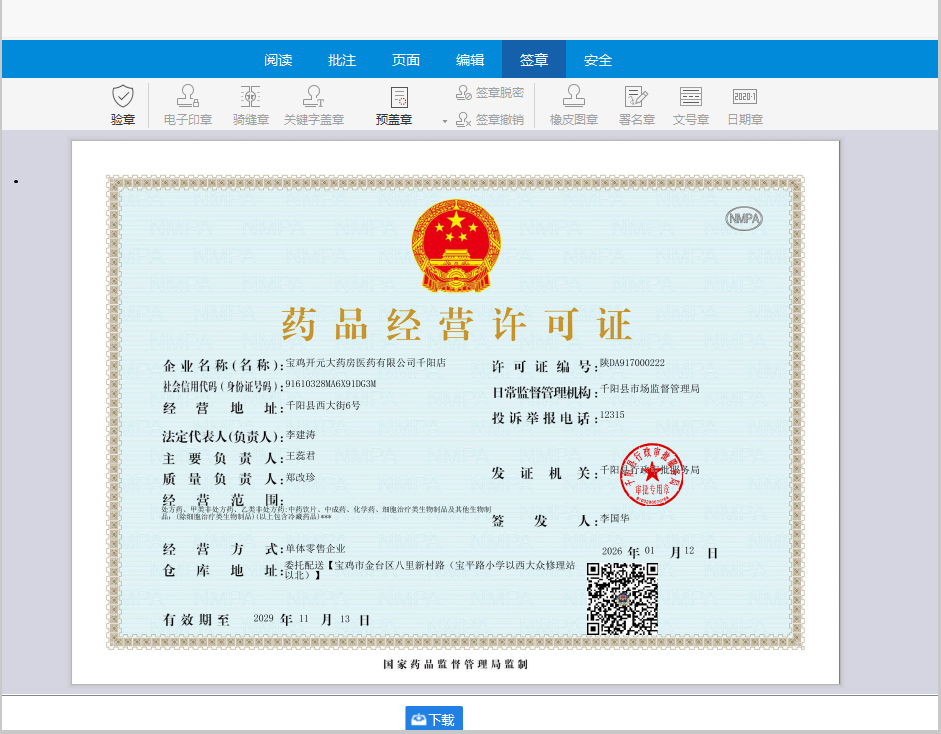Viewport: 941px width, 734px height.
Task: Switch to the 阅读 reading tab
Action: [x=277, y=60]
